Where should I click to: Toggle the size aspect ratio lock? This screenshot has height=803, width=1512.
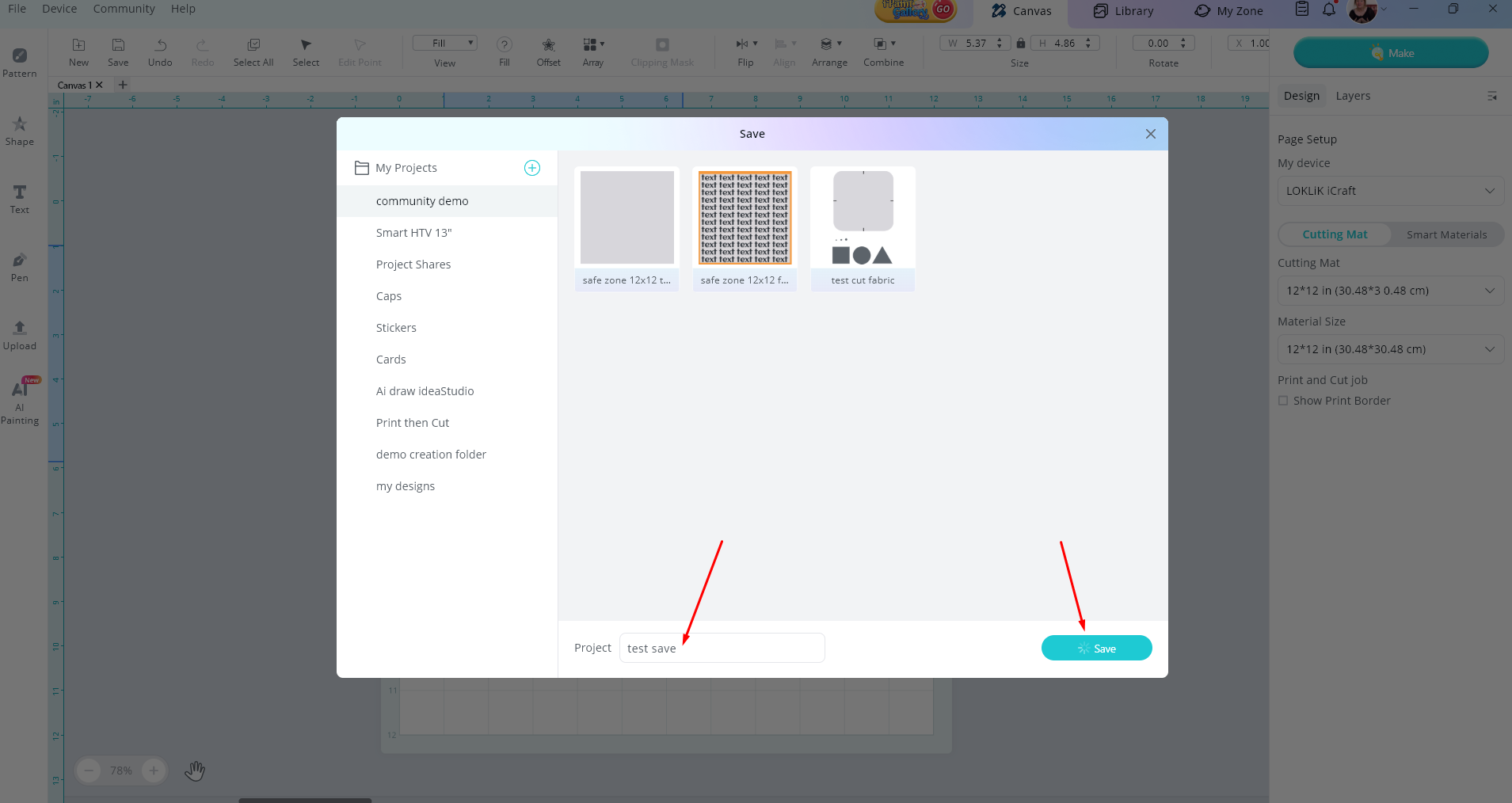(x=1021, y=44)
